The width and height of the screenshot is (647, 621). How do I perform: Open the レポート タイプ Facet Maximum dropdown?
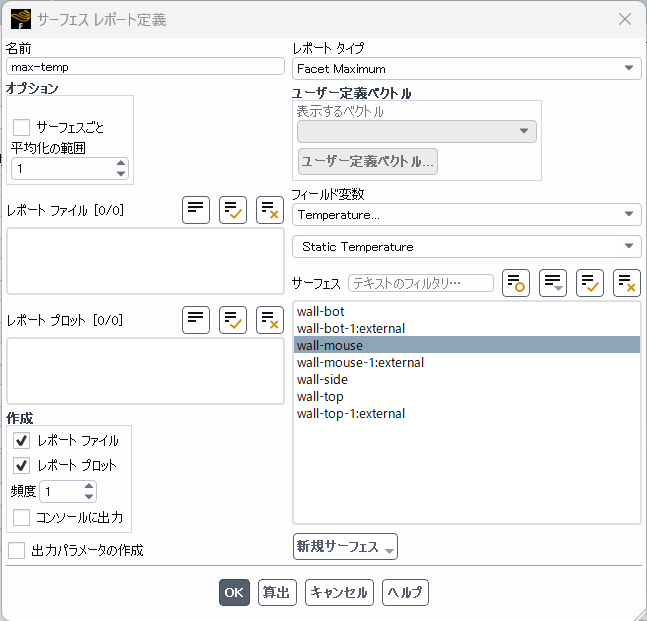pyautogui.click(x=466, y=68)
